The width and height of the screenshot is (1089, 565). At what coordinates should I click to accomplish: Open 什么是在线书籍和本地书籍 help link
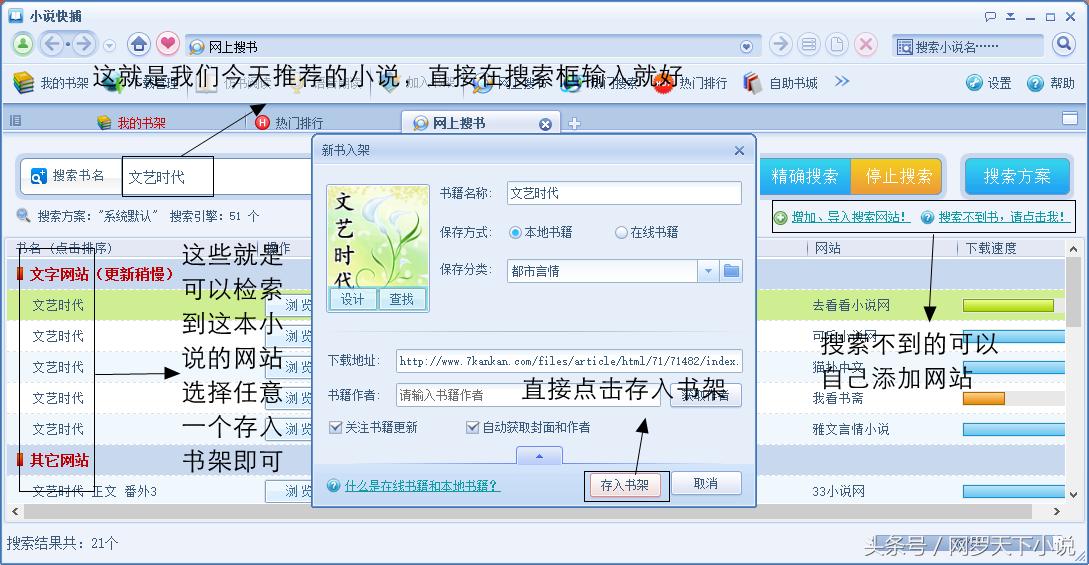tap(422, 486)
